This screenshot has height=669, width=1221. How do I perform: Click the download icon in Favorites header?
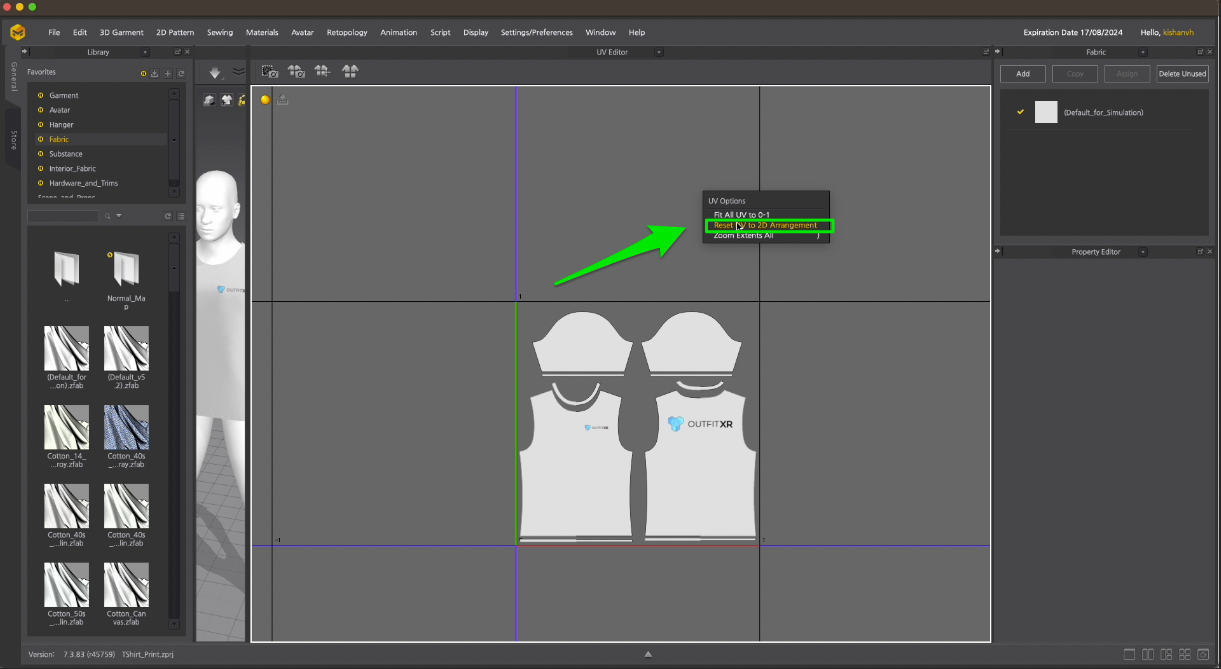pos(155,74)
